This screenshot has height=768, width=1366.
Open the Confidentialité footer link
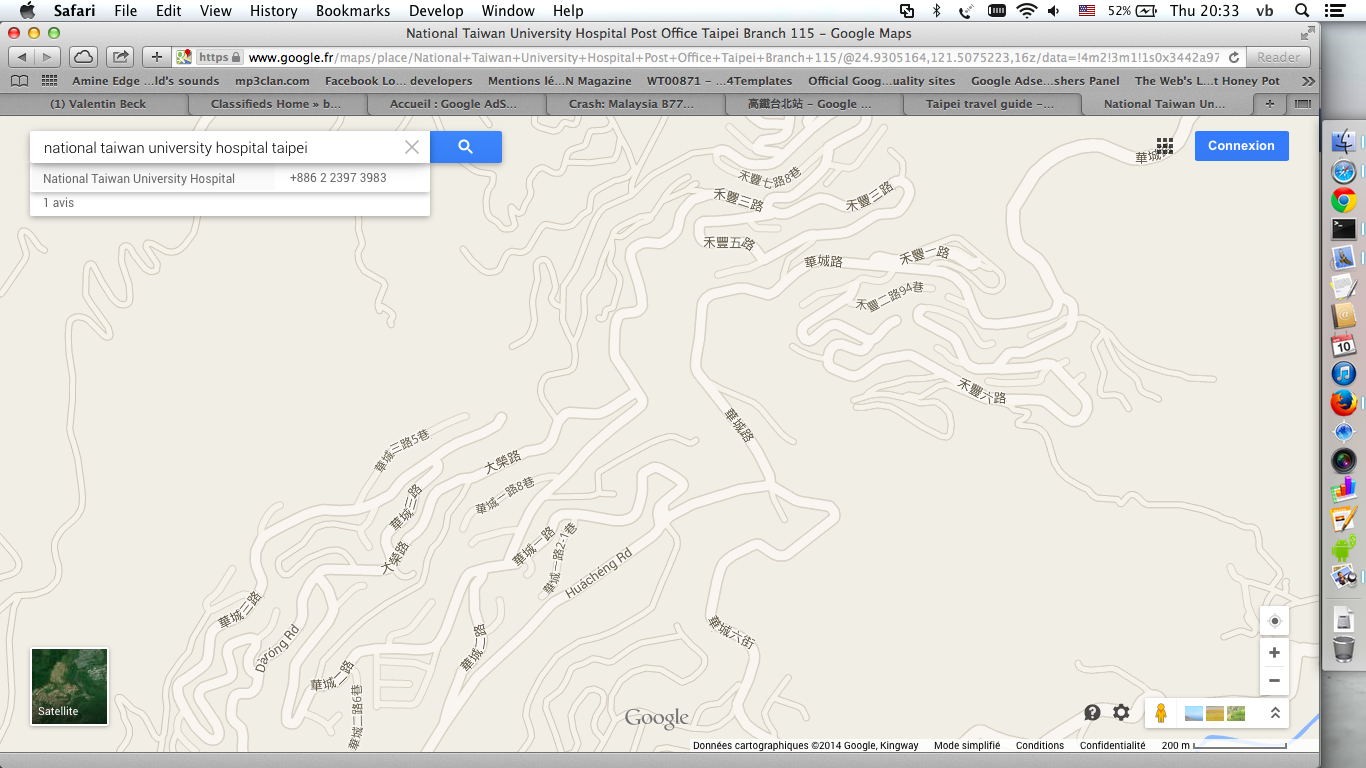click(1112, 745)
